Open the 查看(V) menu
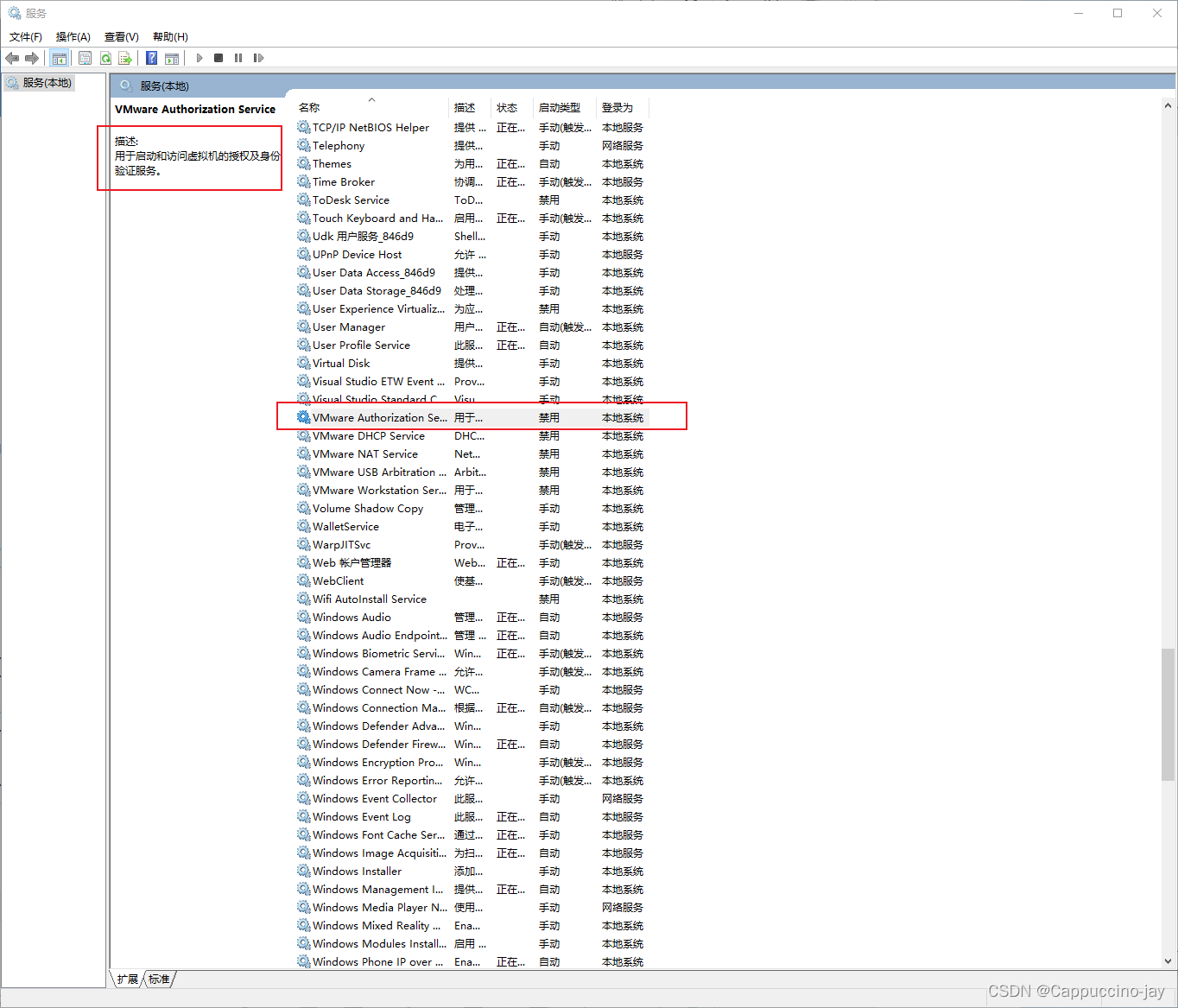The height and width of the screenshot is (1008, 1178). tap(122, 36)
